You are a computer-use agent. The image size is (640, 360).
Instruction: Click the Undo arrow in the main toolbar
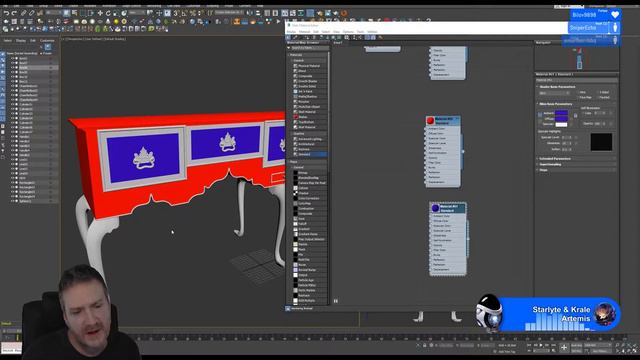click(x=7, y=13)
